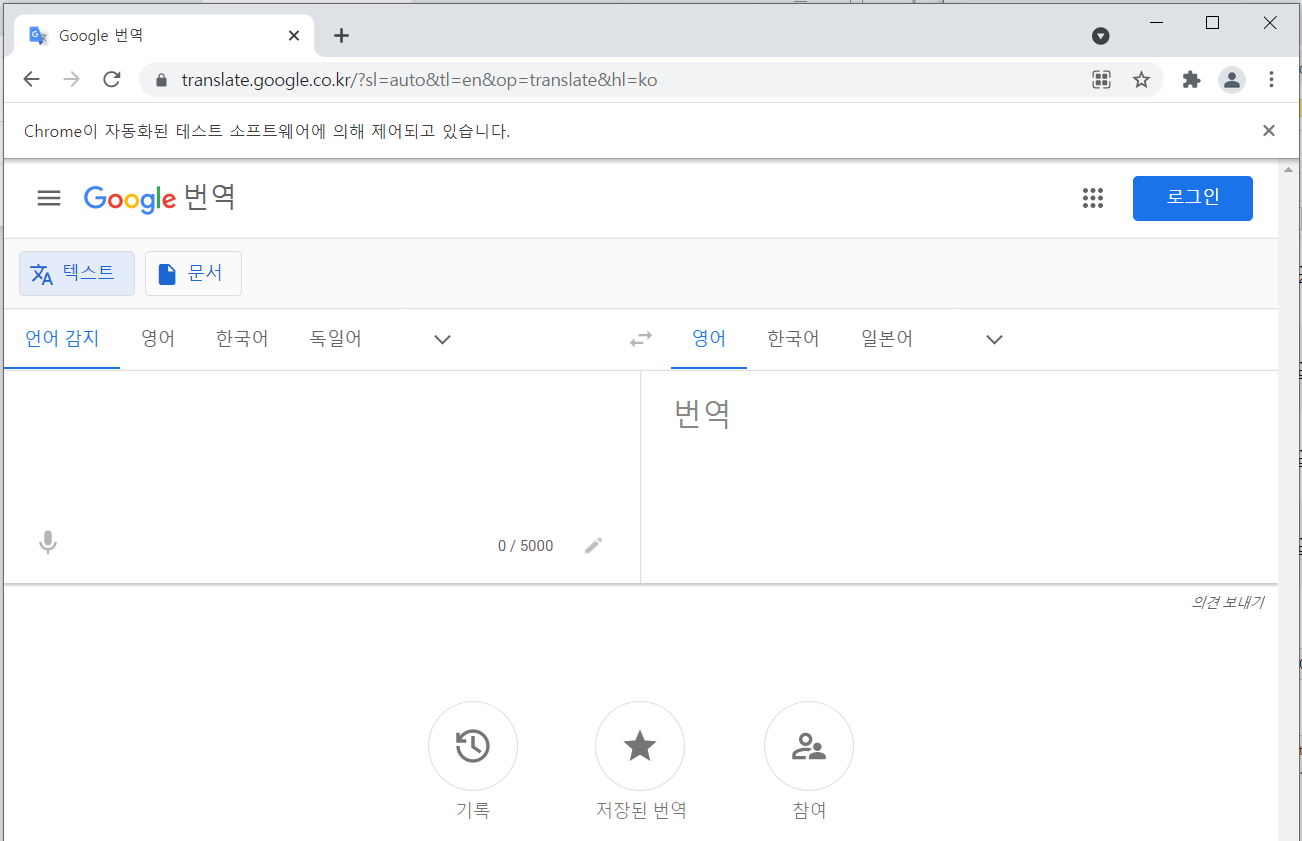This screenshot has width=1302, height=841.
Task: Open Chrome extensions puzzle icon
Action: pos(1191,80)
